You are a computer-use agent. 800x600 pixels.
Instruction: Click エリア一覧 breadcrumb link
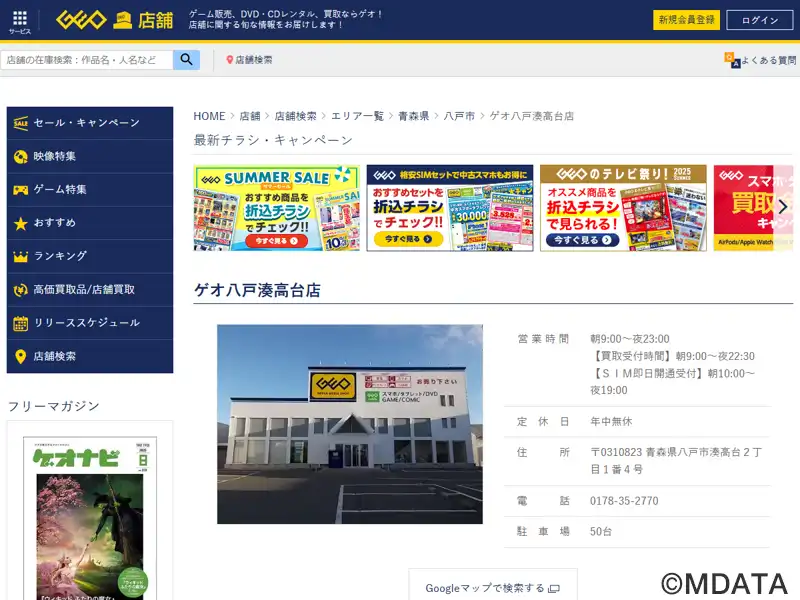click(x=357, y=116)
